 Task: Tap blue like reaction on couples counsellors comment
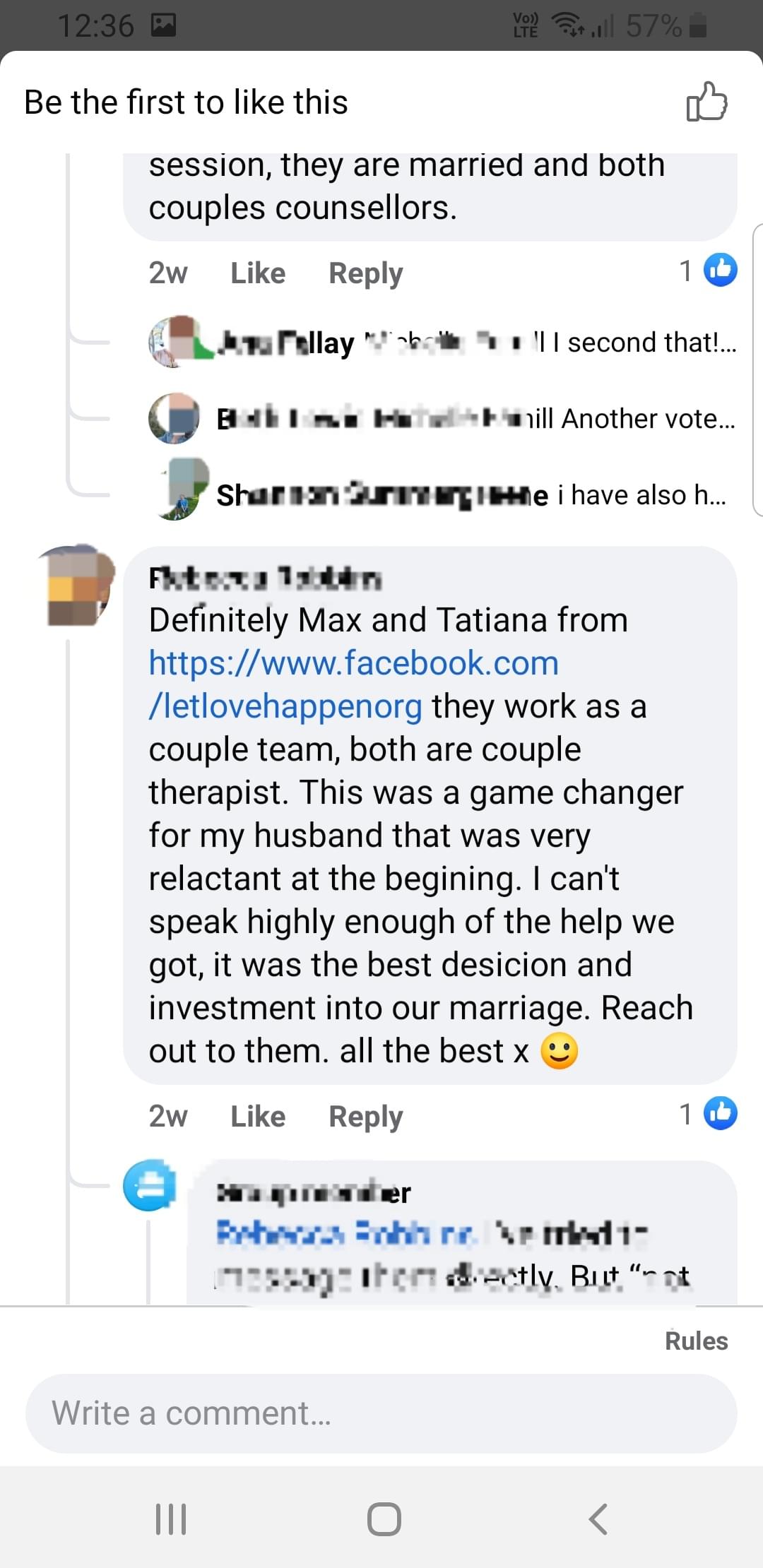click(x=721, y=270)
